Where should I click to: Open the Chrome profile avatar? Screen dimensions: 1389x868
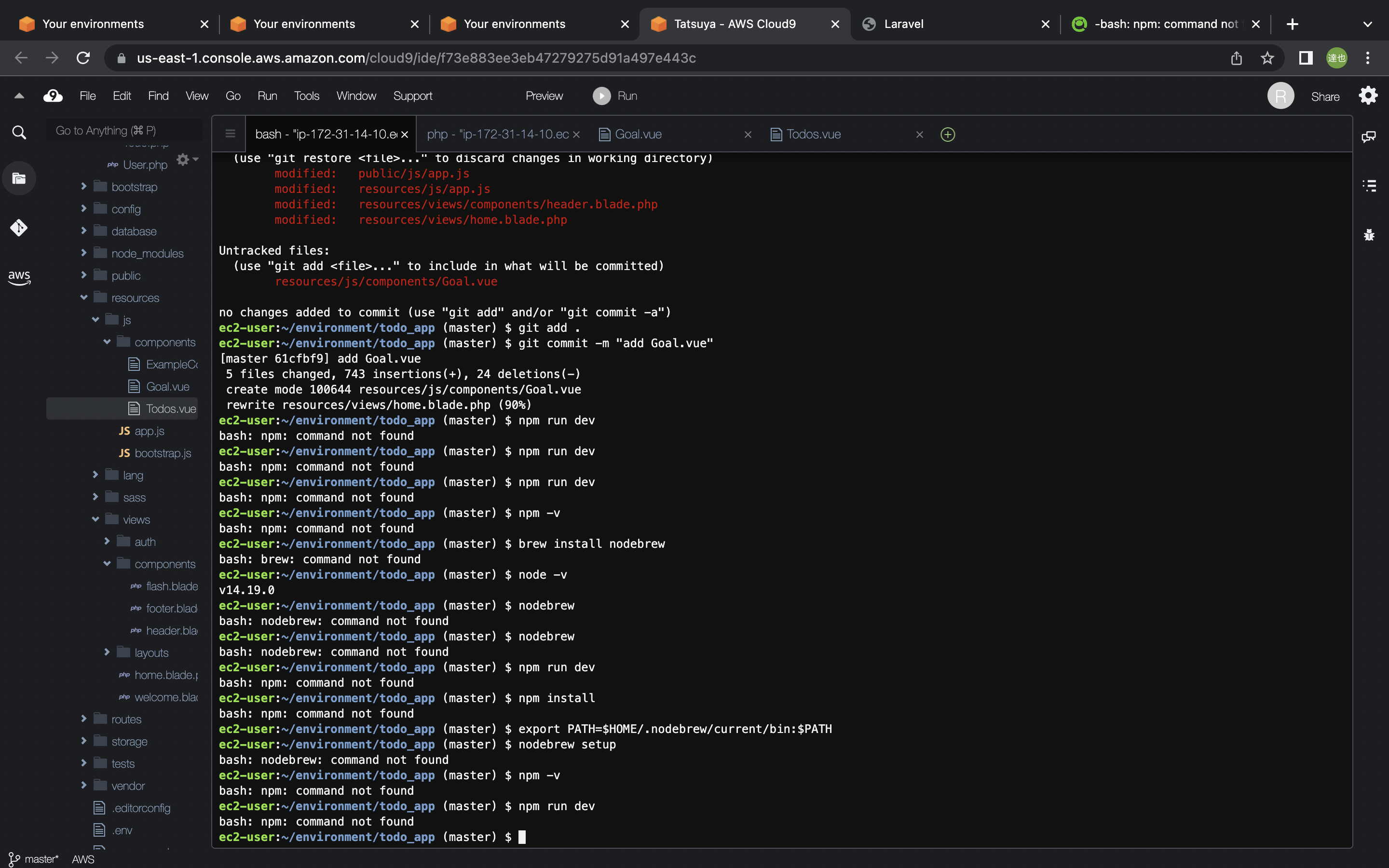pyautogui.click(x=1337, y=58)
